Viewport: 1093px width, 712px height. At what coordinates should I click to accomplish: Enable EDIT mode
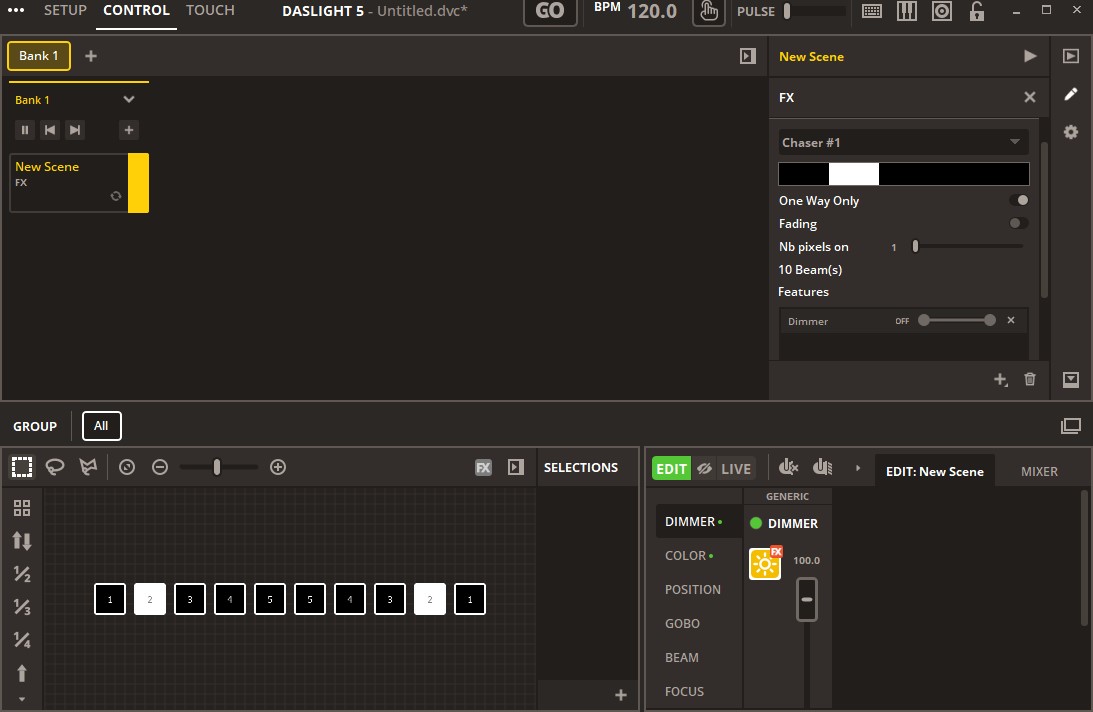click(671, 469)
